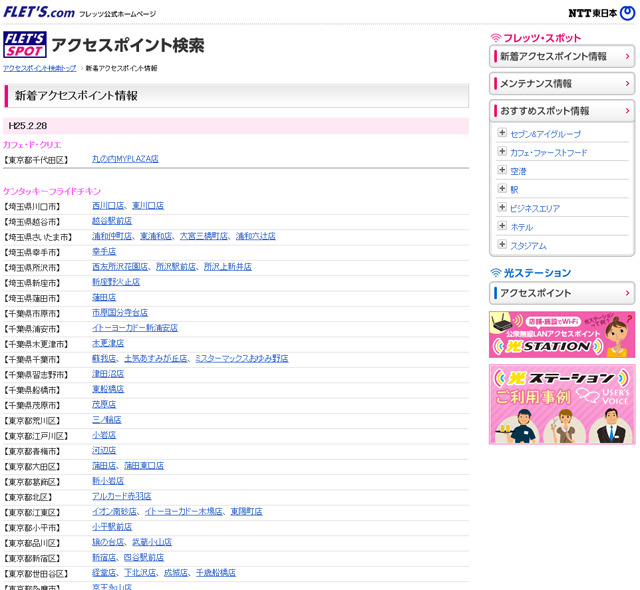Open 新小岩店 link

108,481
